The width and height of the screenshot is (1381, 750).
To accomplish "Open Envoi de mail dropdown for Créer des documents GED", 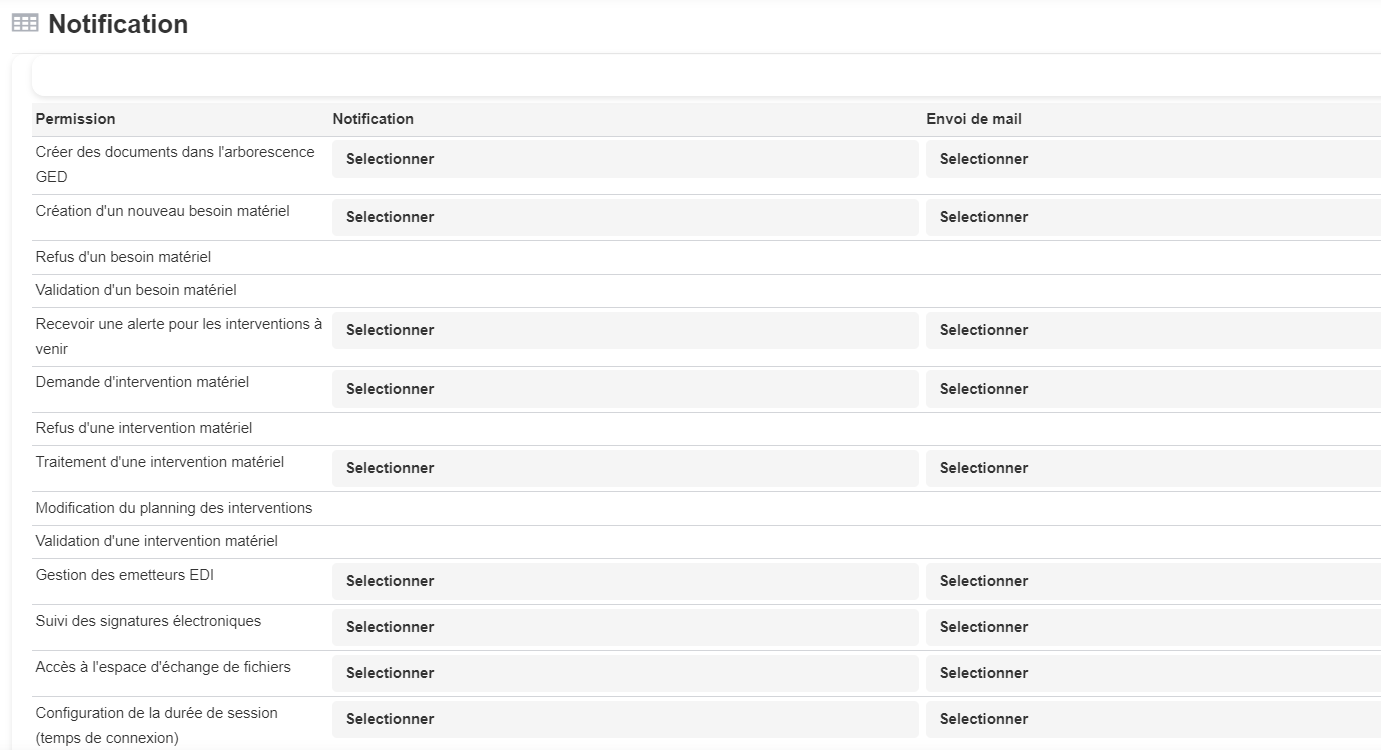I will 1153,159.
